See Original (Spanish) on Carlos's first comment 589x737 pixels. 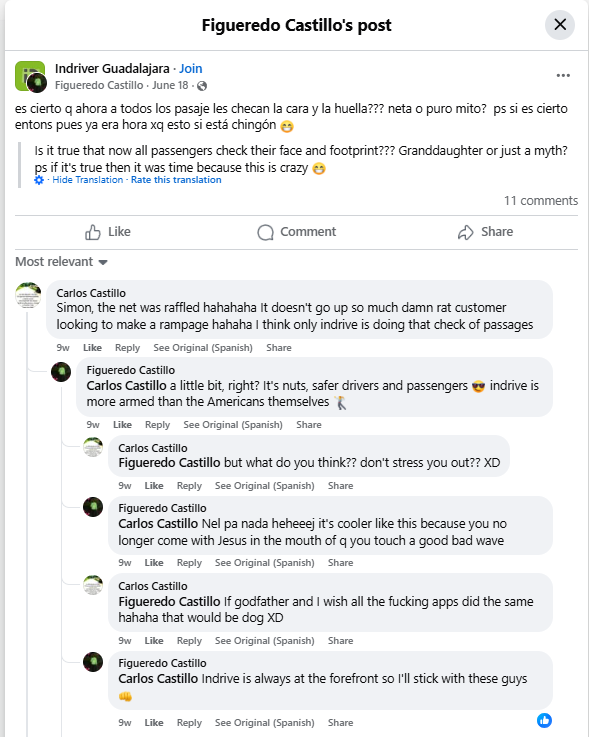click(x=203, y=348)
